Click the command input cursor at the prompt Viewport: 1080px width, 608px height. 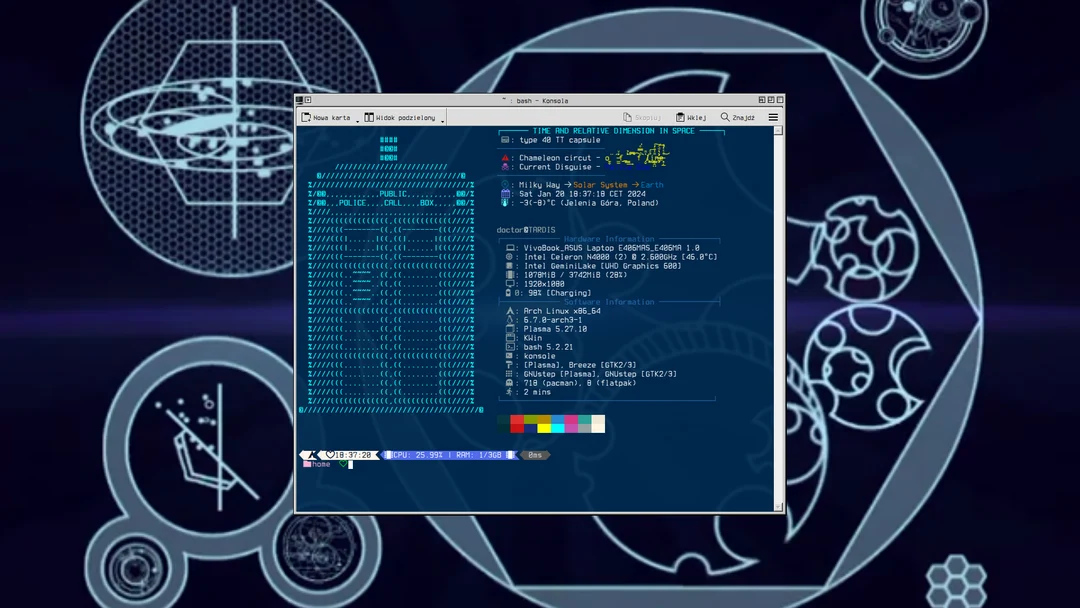351,463
